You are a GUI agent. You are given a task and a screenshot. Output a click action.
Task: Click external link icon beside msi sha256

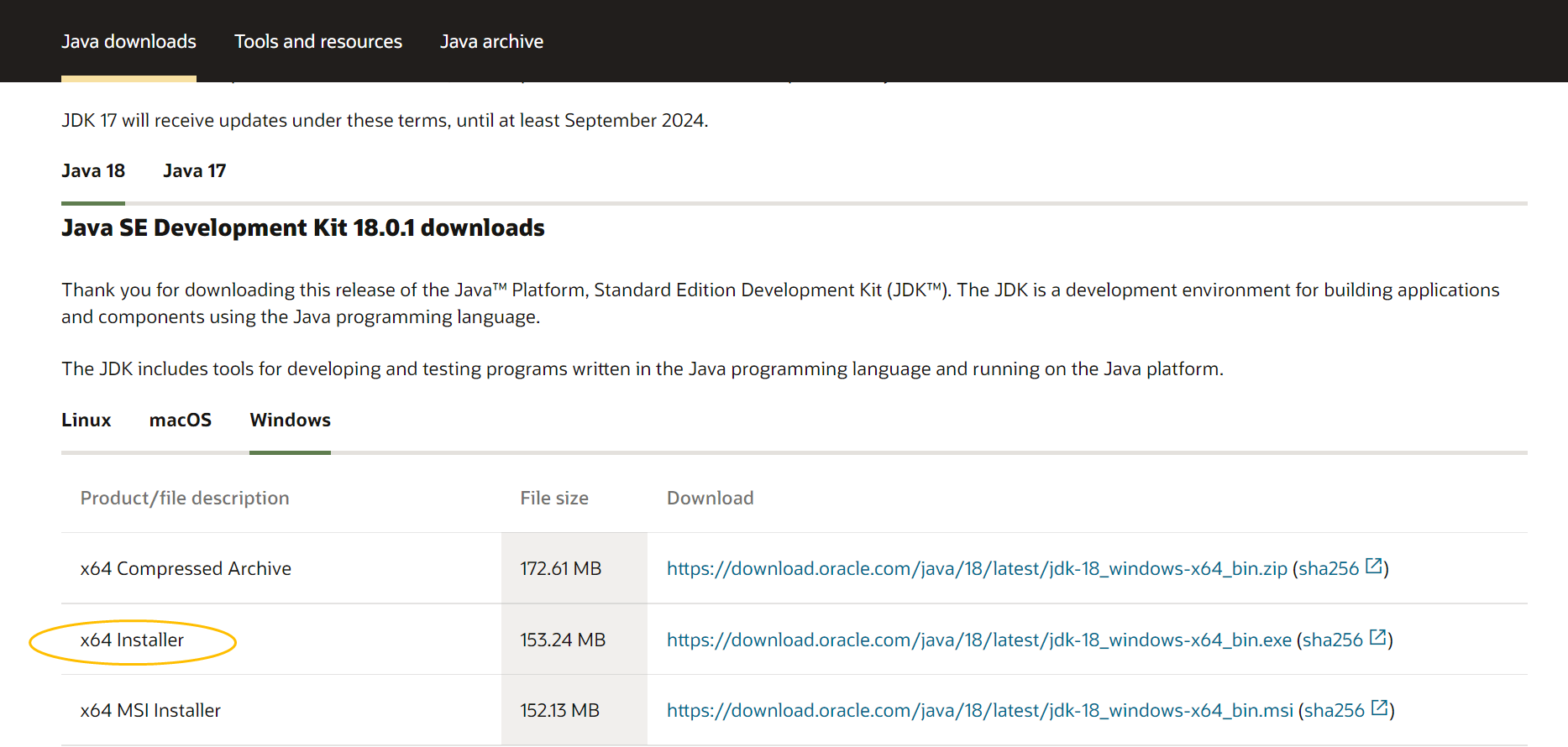[1380, 708]
